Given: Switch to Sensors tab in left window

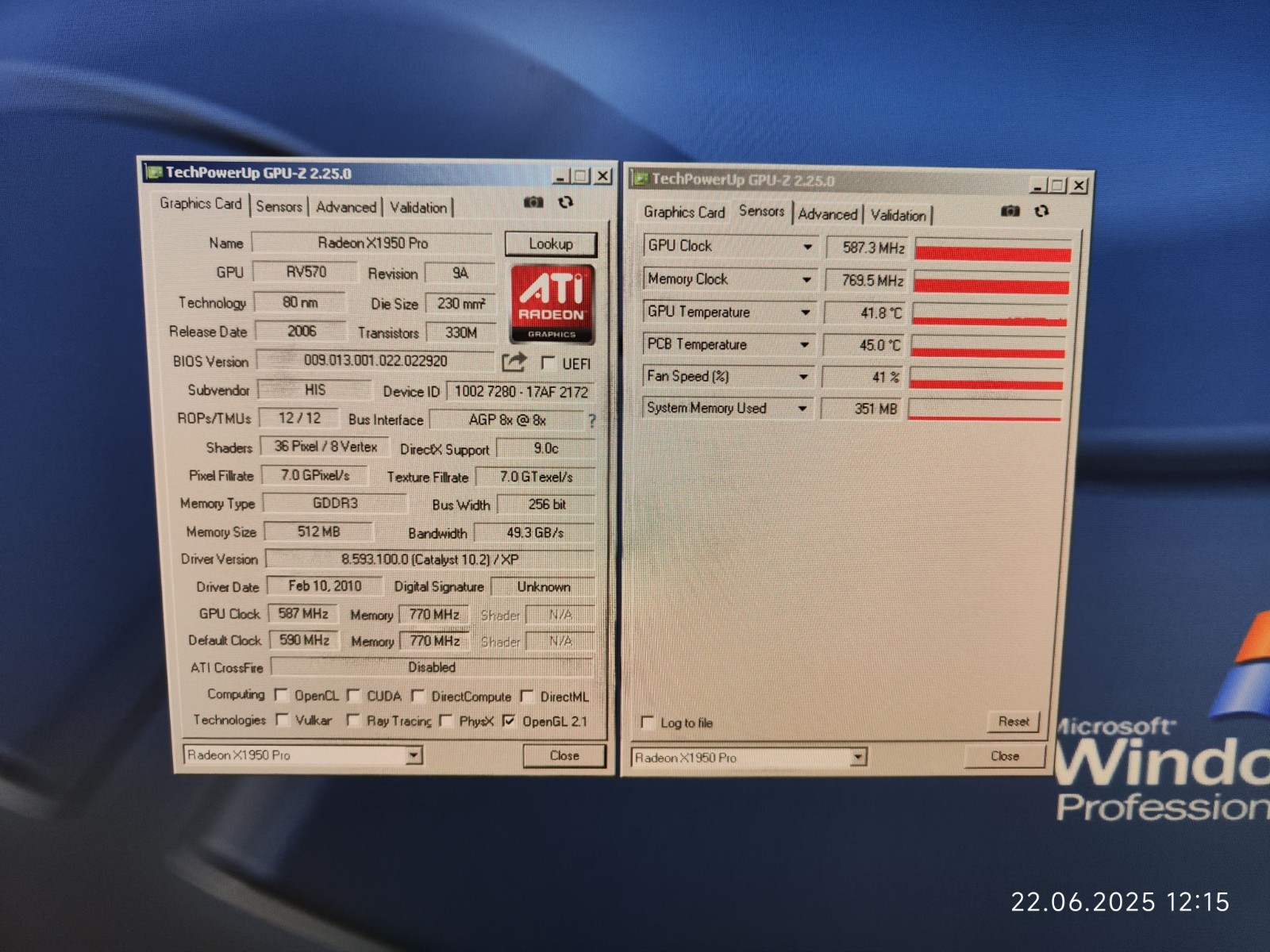Looking at the screenshot, I should pos(279,206).
